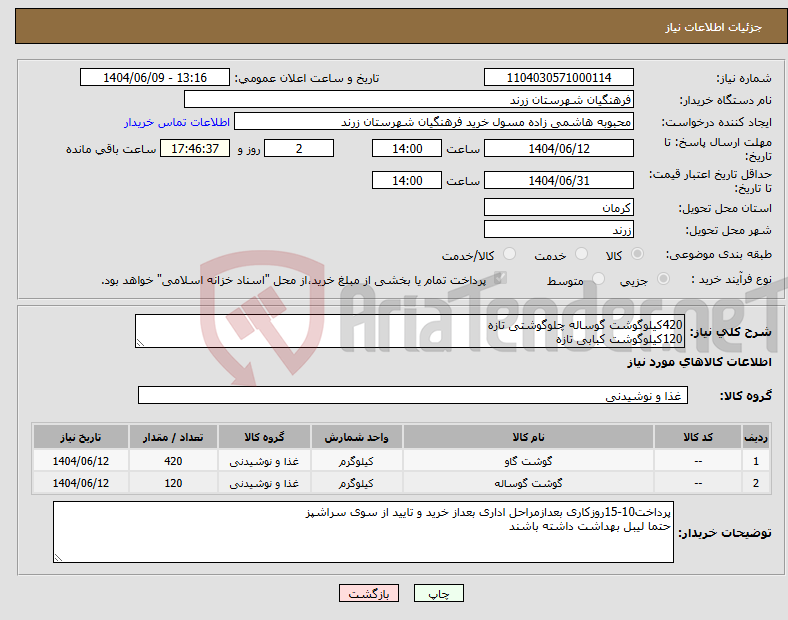Click the buyer notes text area
Screen dimensions: 788x620
tap(363, 532)
